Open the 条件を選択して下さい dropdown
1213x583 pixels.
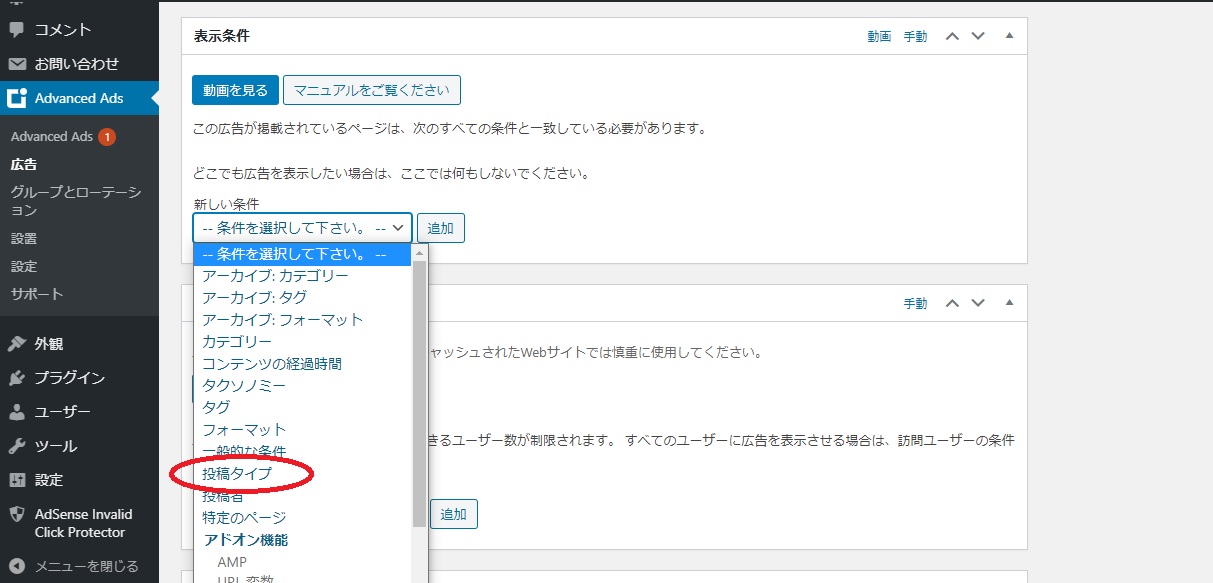coord(302,228)
